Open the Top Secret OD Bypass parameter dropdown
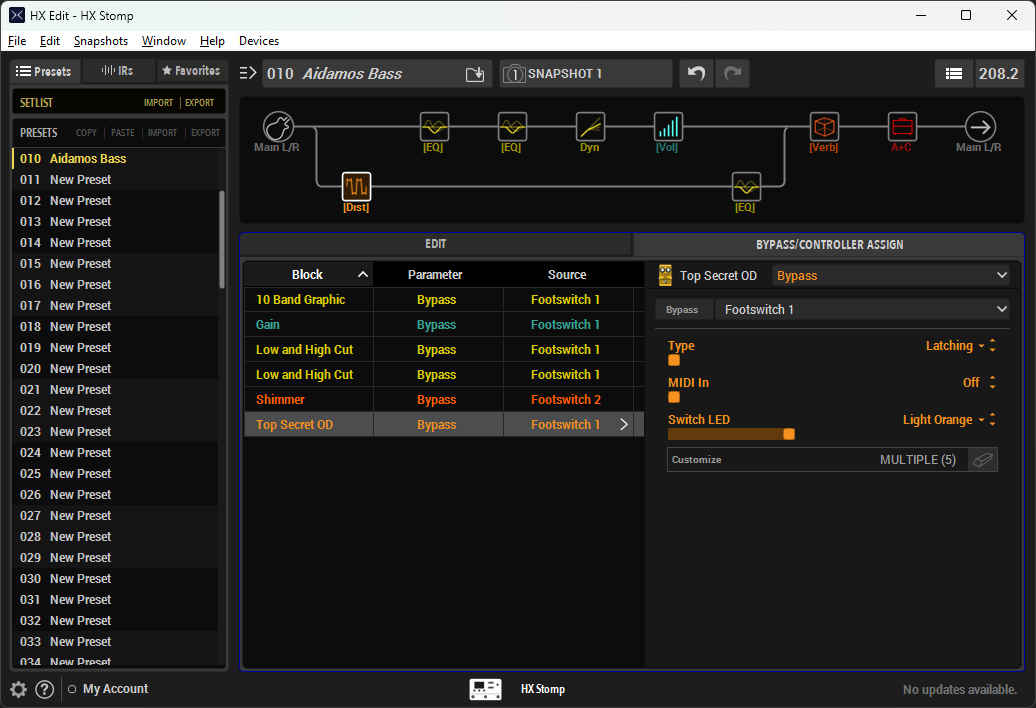Viewport: 1036px width, 708px height. [891, 275]
